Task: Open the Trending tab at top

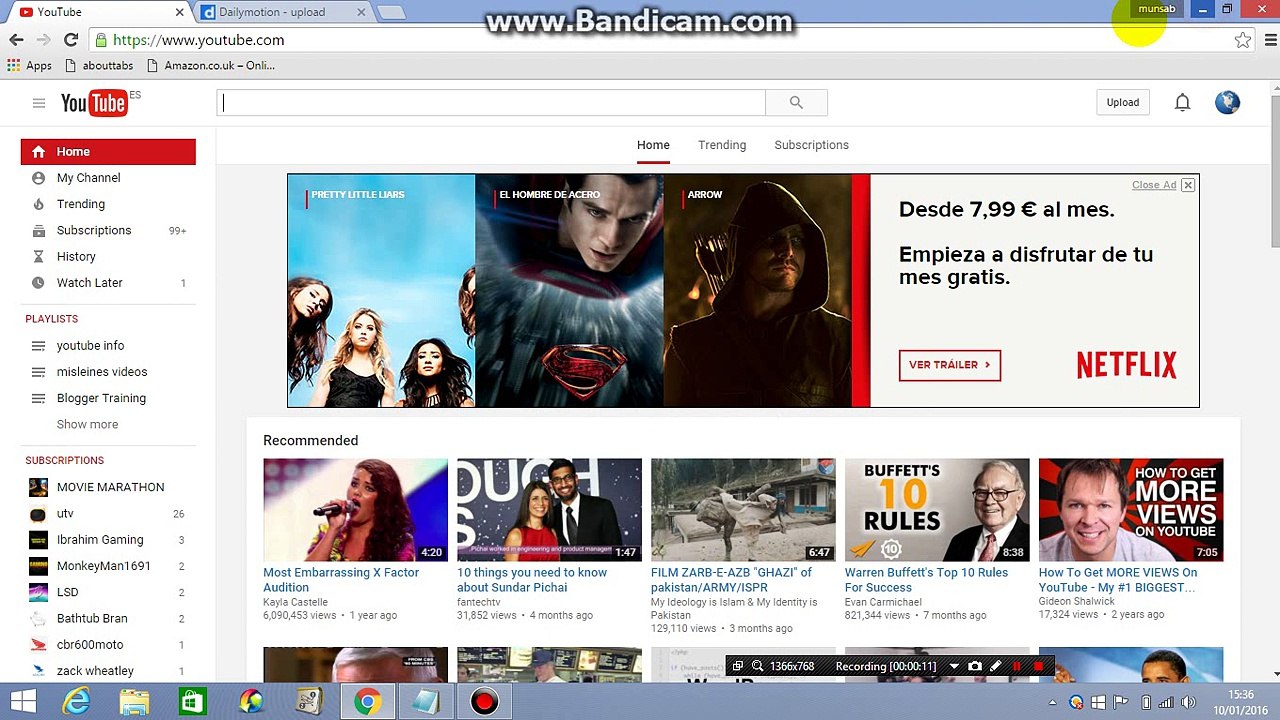Action: pyautogui.click(x=722, y=145)
